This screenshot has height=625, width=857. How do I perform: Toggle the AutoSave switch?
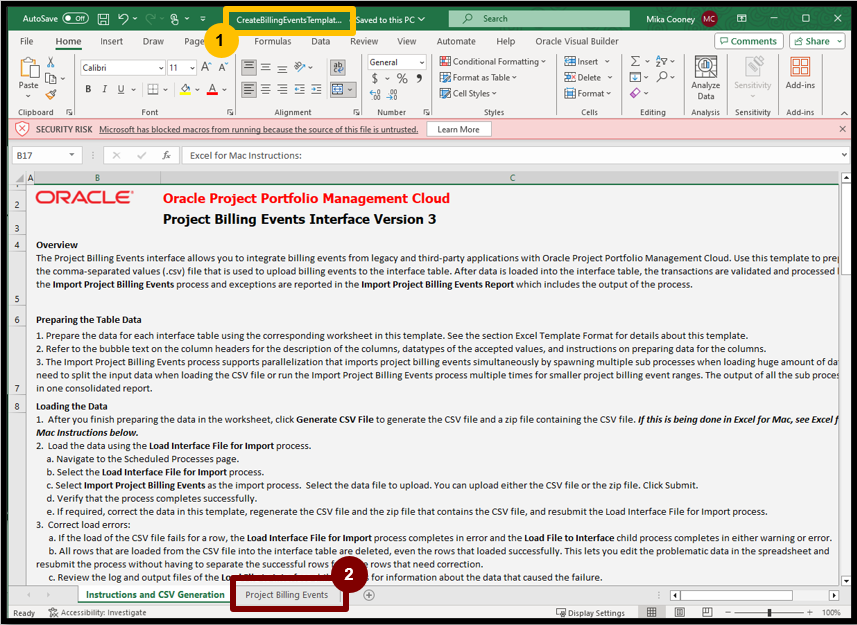click(75, 19)
